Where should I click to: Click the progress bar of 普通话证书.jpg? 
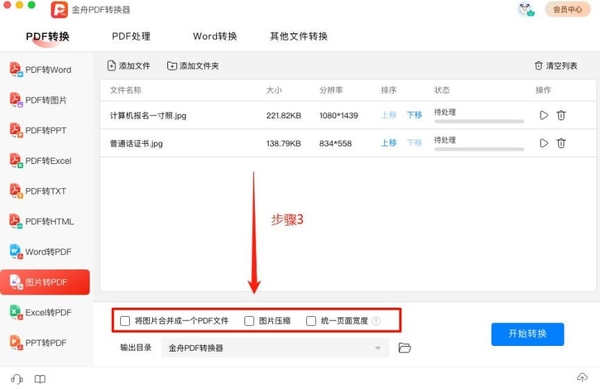click(479, 149)
